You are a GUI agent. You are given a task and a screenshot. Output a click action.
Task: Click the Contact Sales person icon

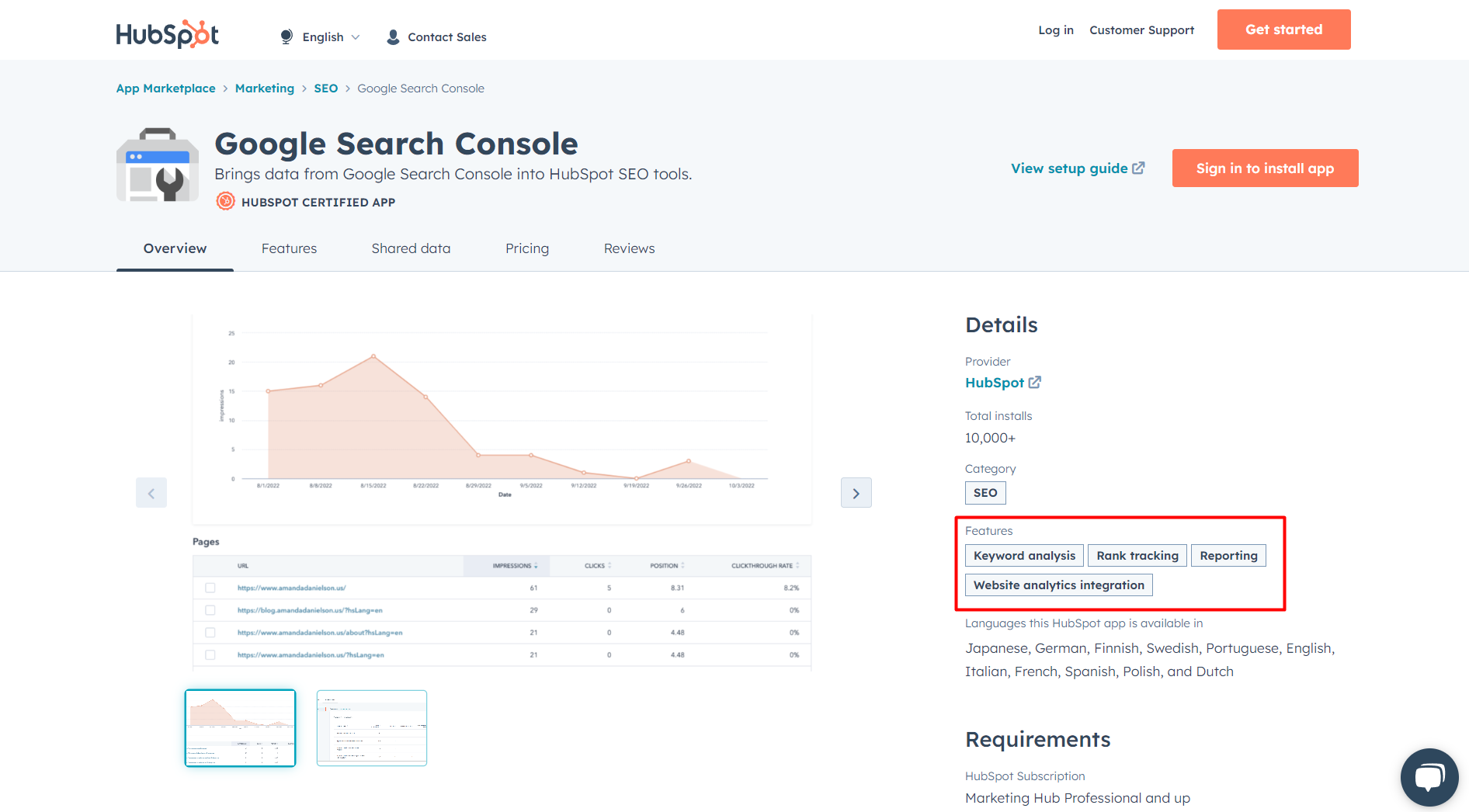393,36
